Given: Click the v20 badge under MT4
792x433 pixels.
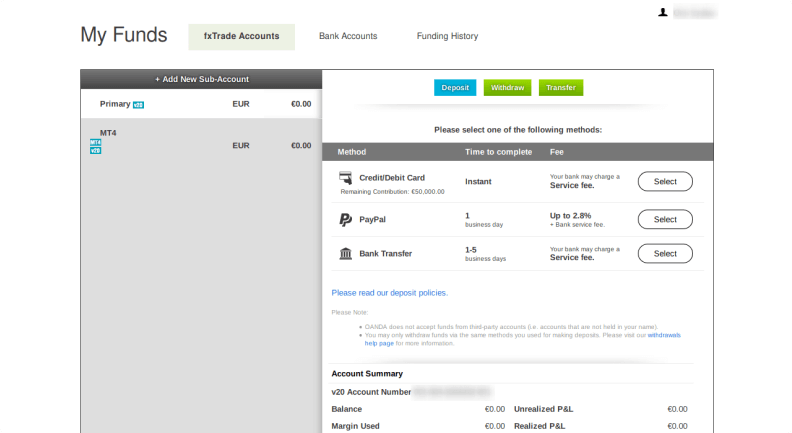Looking at the screenshot, I should pyautogui.click(x=96, y=151).
